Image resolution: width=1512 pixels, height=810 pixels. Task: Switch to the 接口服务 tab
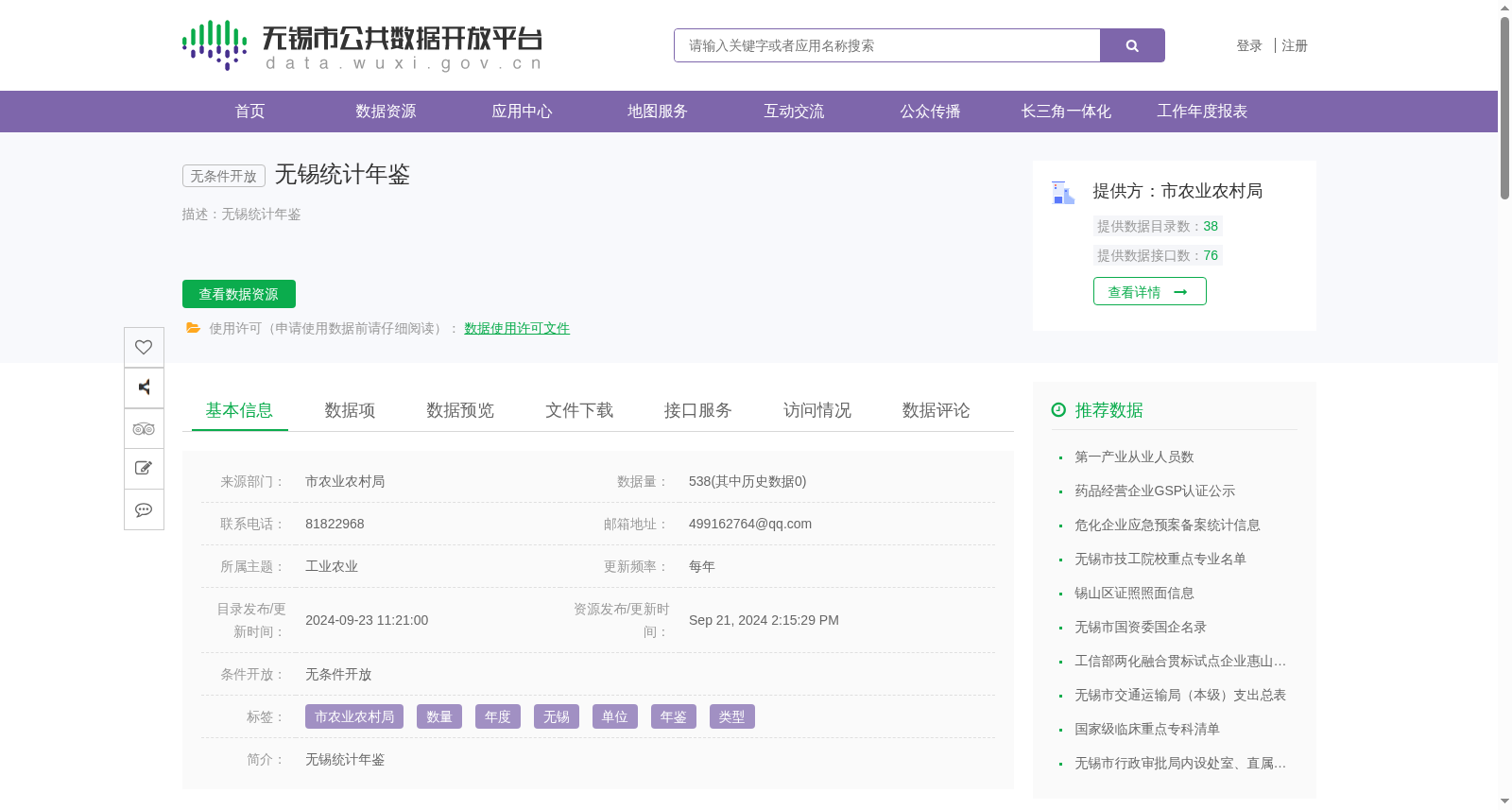pyautogui.click(x=698, y=410)
